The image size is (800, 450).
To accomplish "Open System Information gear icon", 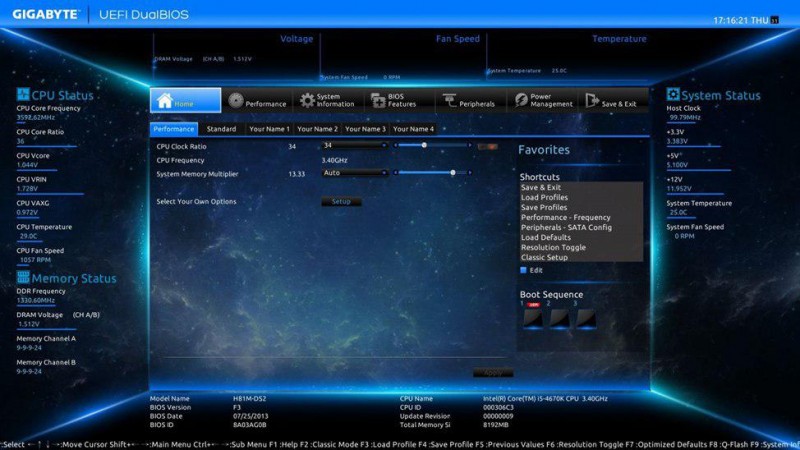I will (x=307, y=101).
